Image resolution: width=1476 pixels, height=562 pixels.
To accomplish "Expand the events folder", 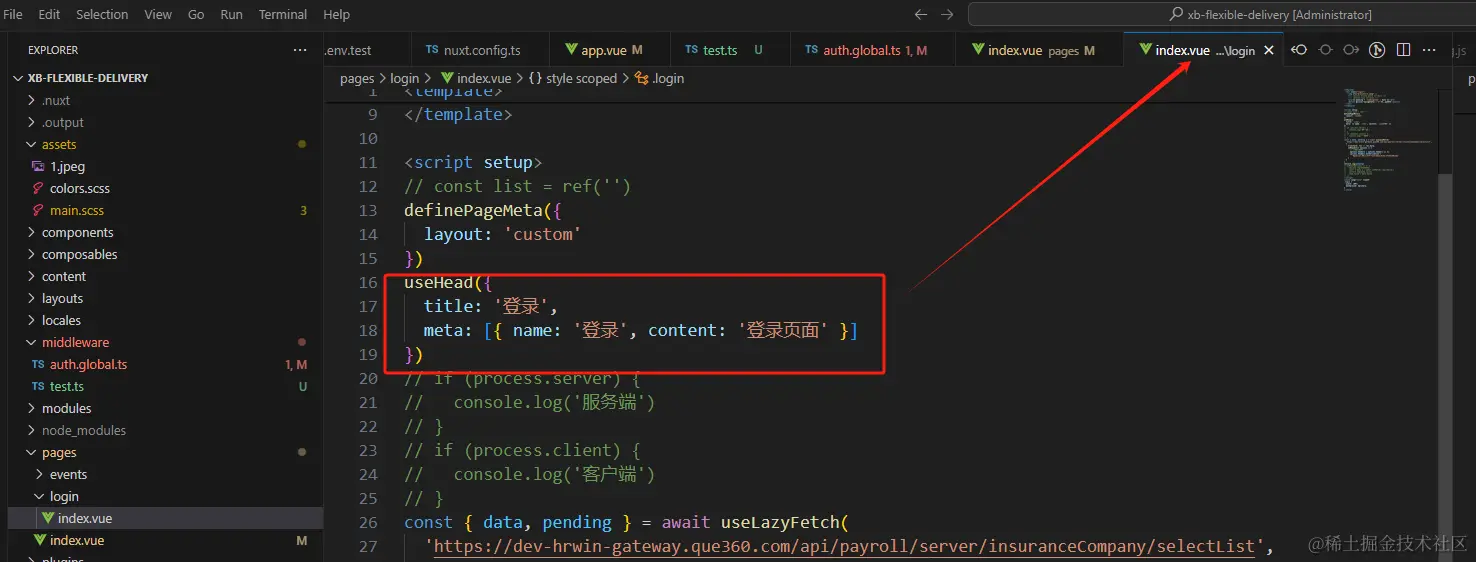I will click(x=165, y=474).
